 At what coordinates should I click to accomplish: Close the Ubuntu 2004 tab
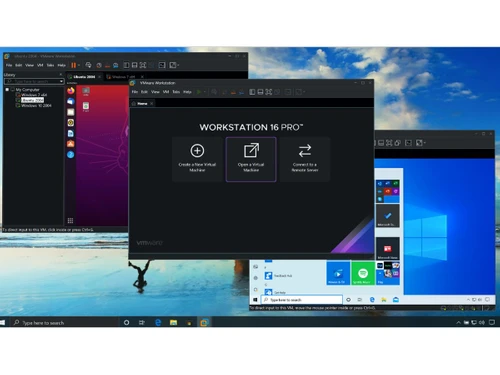99,77
